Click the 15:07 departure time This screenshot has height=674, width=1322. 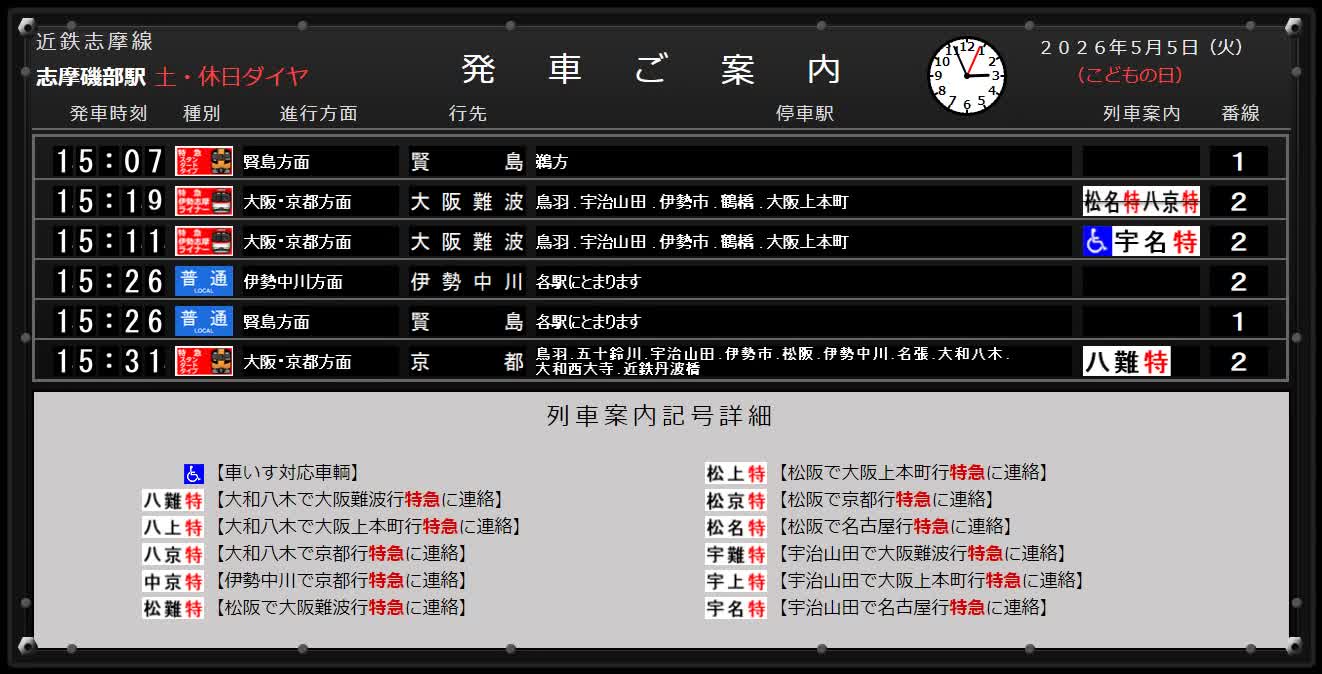pos(108,161)
